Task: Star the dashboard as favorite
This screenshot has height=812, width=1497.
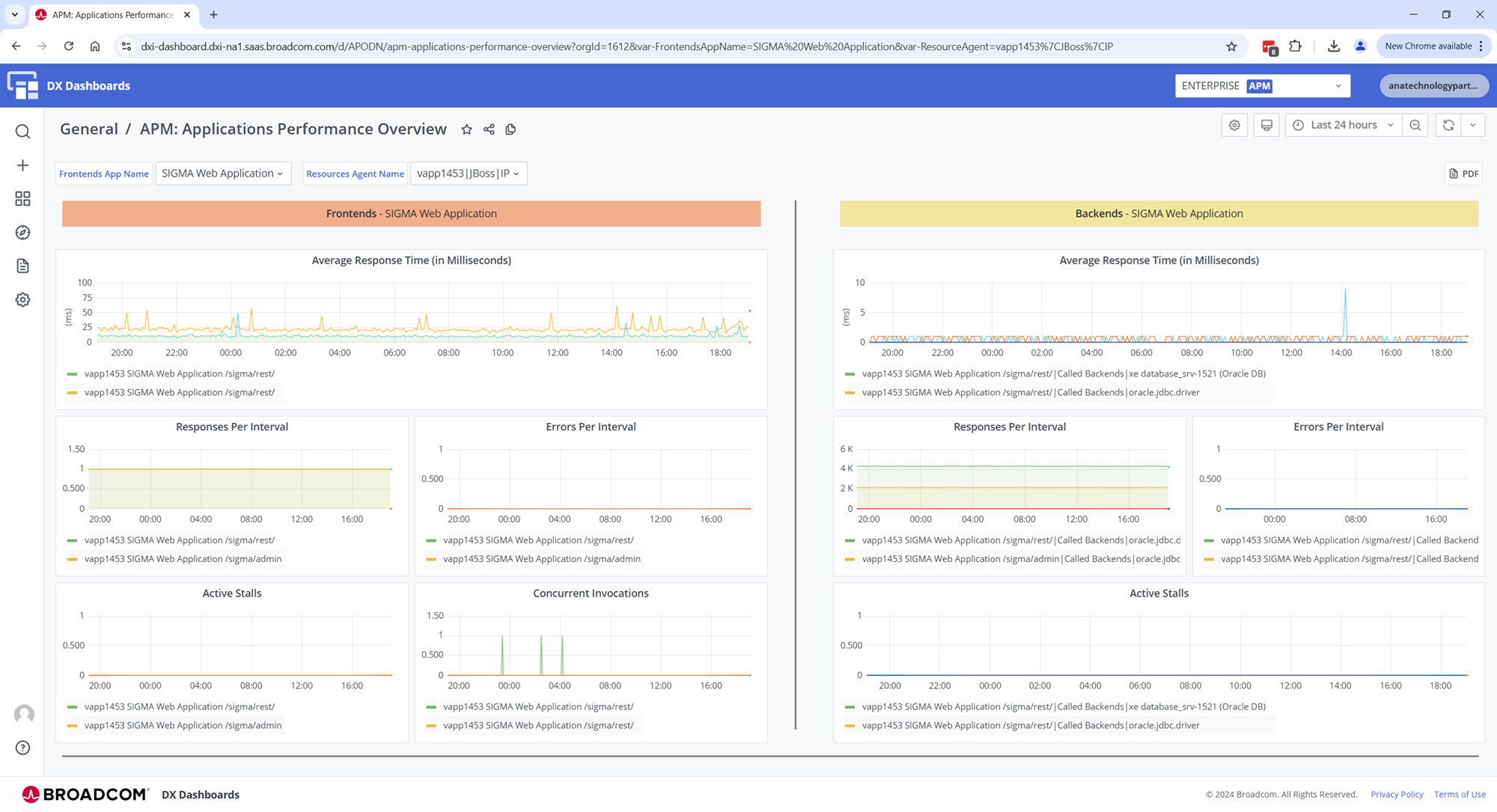Action: pyautogui.click(x=466, y=129)
